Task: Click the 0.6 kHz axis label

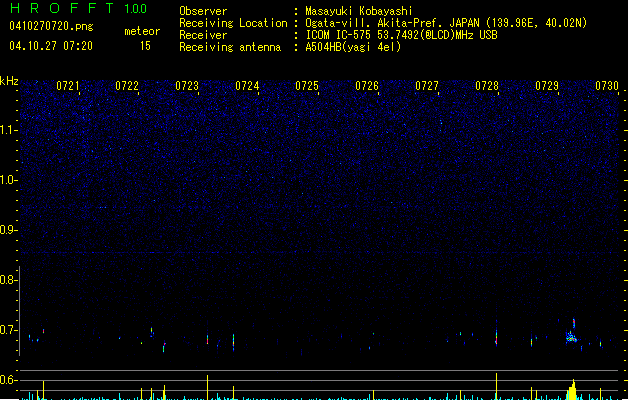Action: click(x=9, y=380)
